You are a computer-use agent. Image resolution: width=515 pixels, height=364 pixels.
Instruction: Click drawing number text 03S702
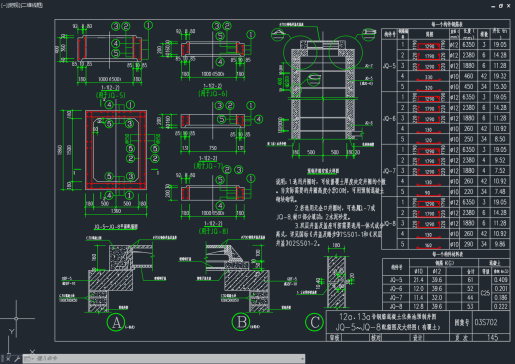click(486, 322)
